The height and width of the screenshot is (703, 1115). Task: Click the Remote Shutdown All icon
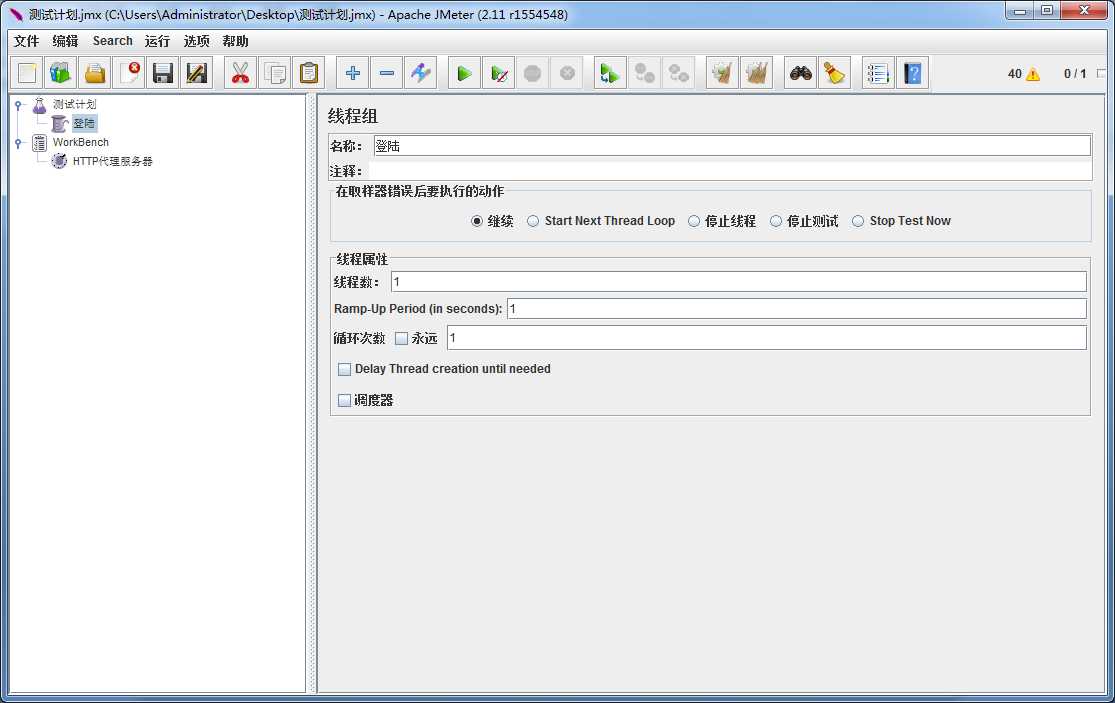tap(678, 73)
